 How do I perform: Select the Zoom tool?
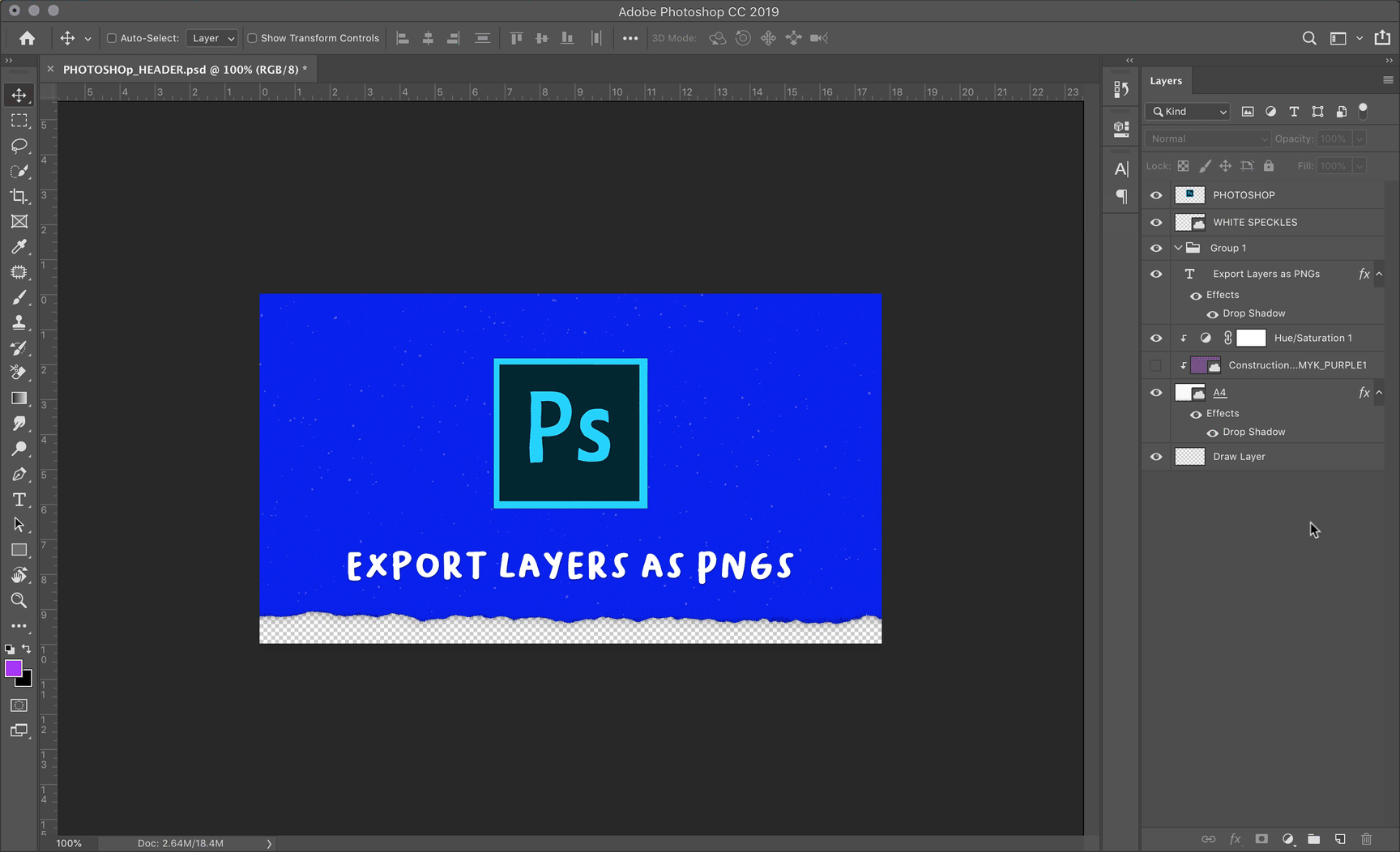click(x=19, y=600)
